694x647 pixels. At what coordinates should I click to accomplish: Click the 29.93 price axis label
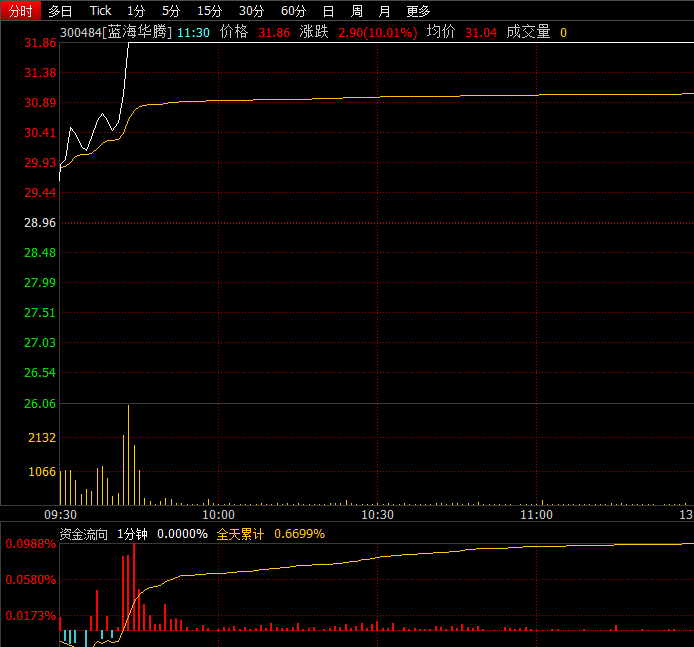[40, 162]
